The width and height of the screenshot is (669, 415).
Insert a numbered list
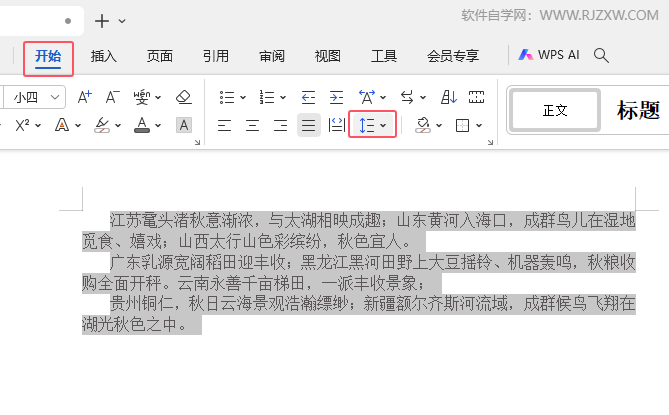pos(267,97)
